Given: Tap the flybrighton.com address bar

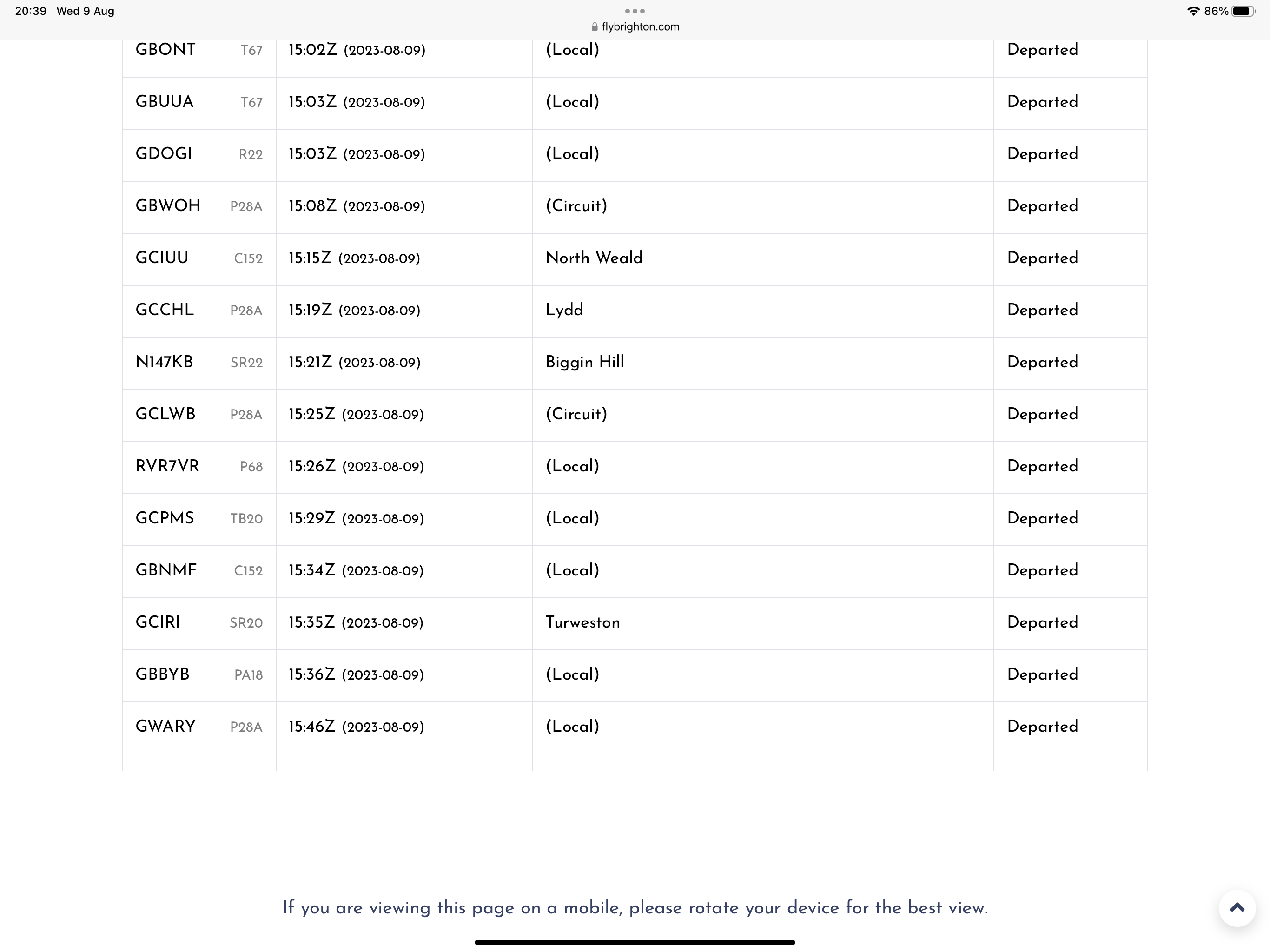Looking at the screenshot, I should 635,26.
